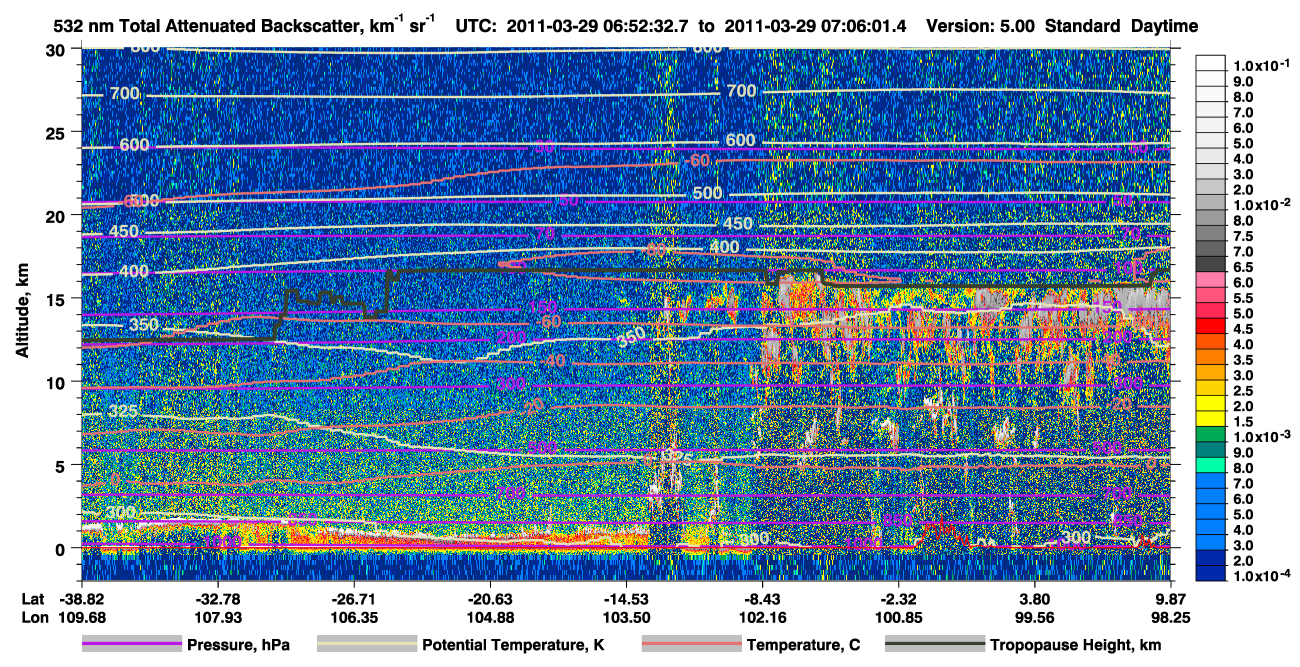1300x667 pixels.
Task: Click the latitude value '9.87'
Action: click(1171, 600)
